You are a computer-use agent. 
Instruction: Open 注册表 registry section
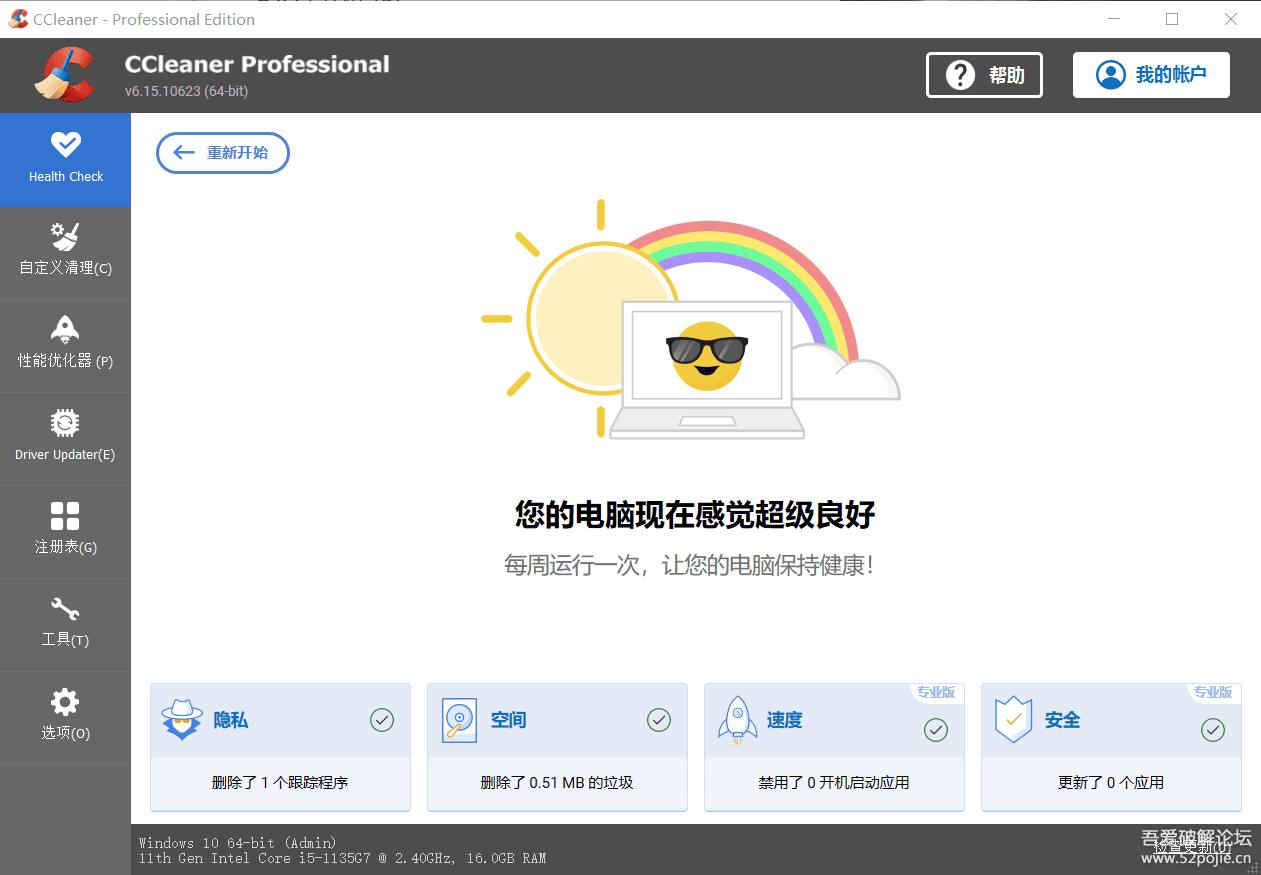(x=65, y=532)
